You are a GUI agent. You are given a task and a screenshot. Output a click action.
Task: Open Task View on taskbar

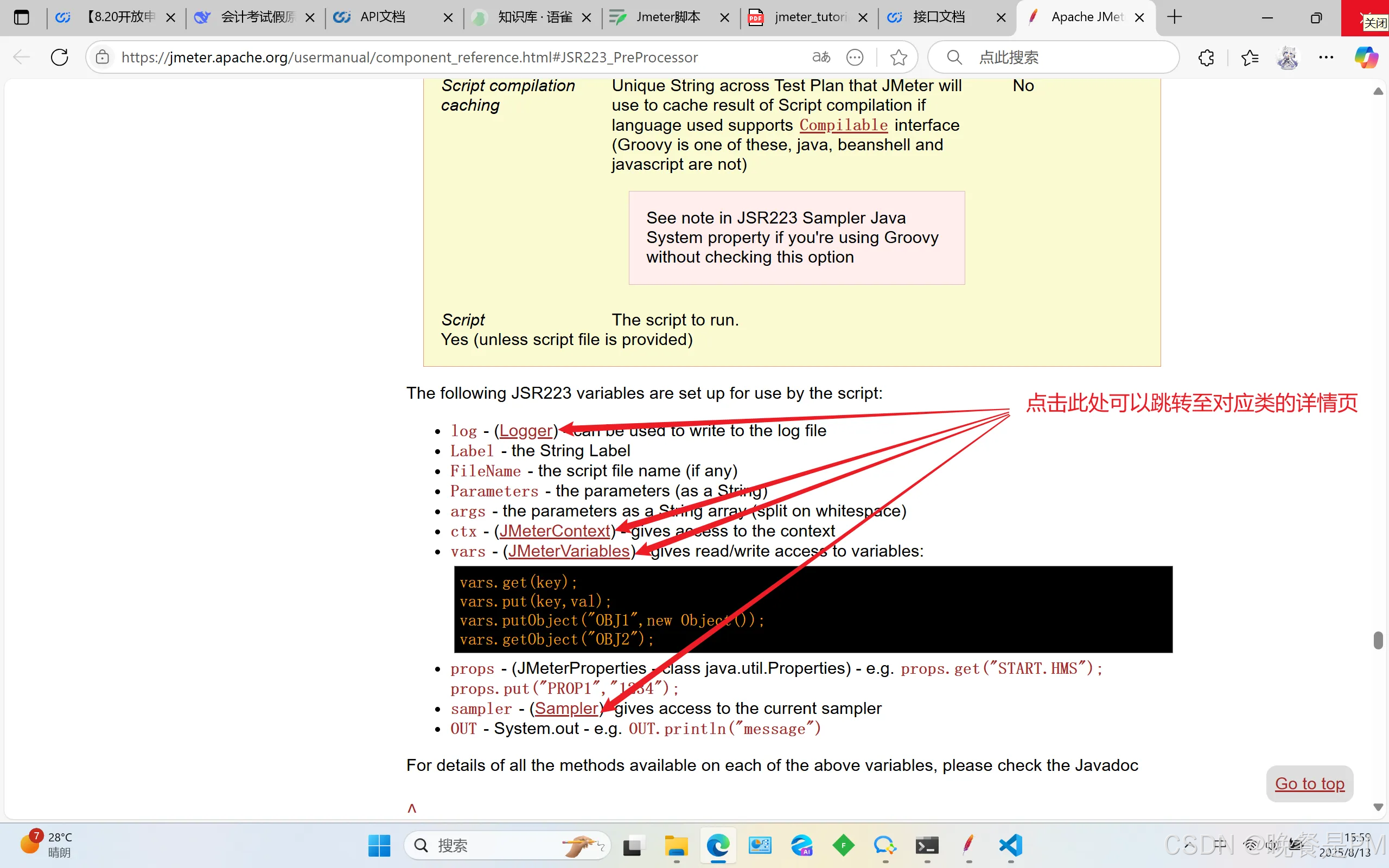click(x=633, y=845)
